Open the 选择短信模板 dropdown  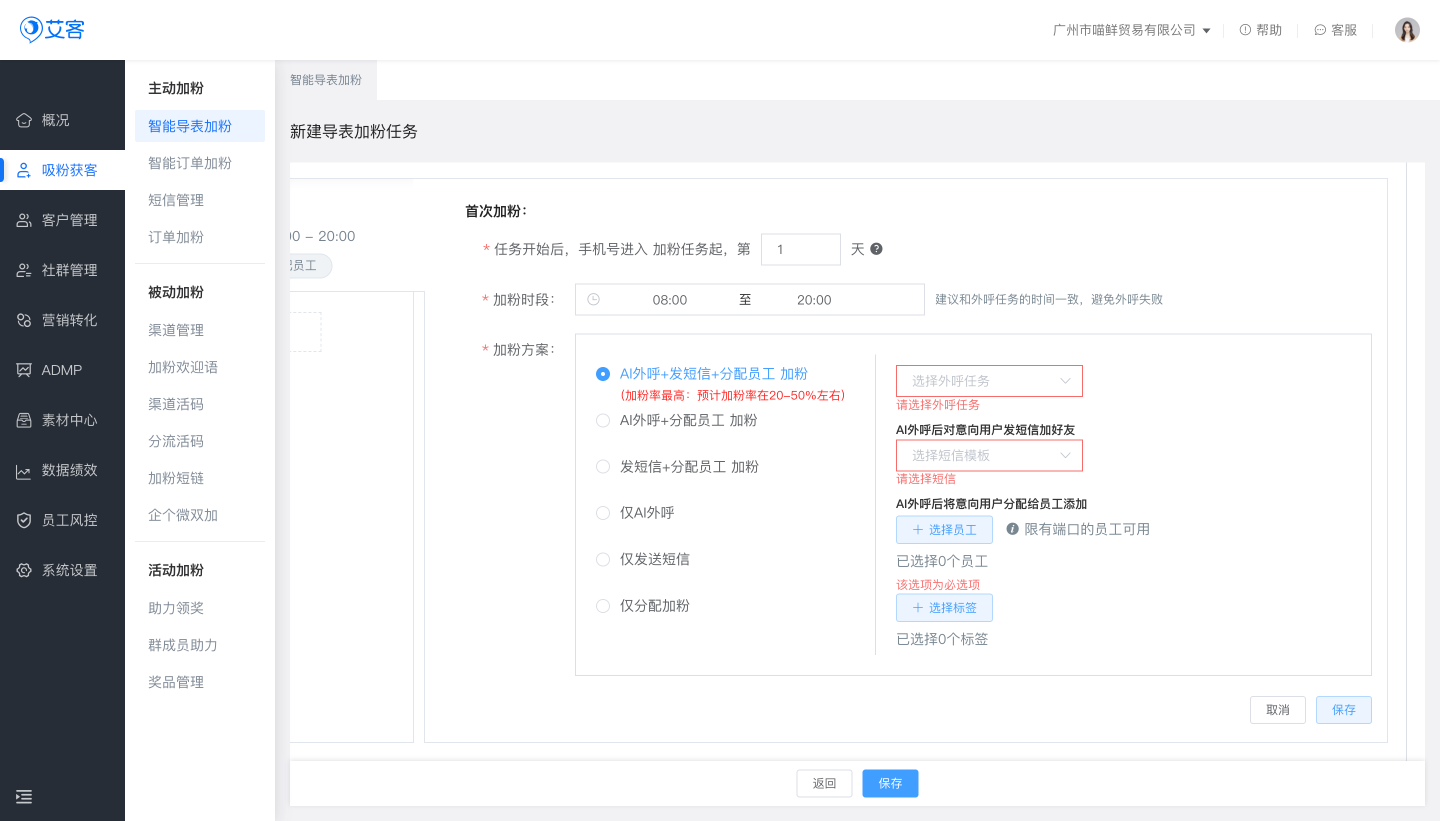click(989, 455)
